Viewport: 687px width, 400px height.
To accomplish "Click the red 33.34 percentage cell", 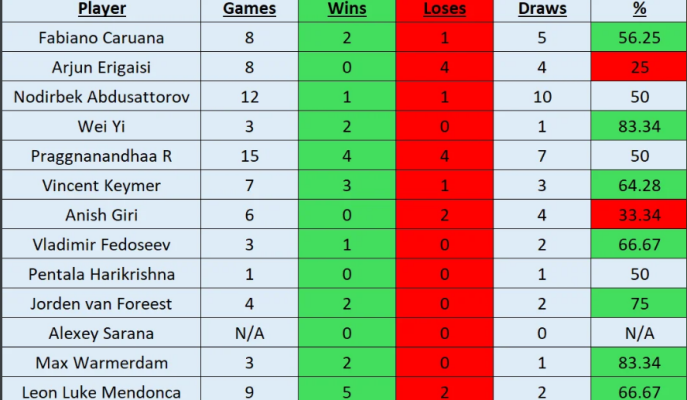I will [639, 214].
